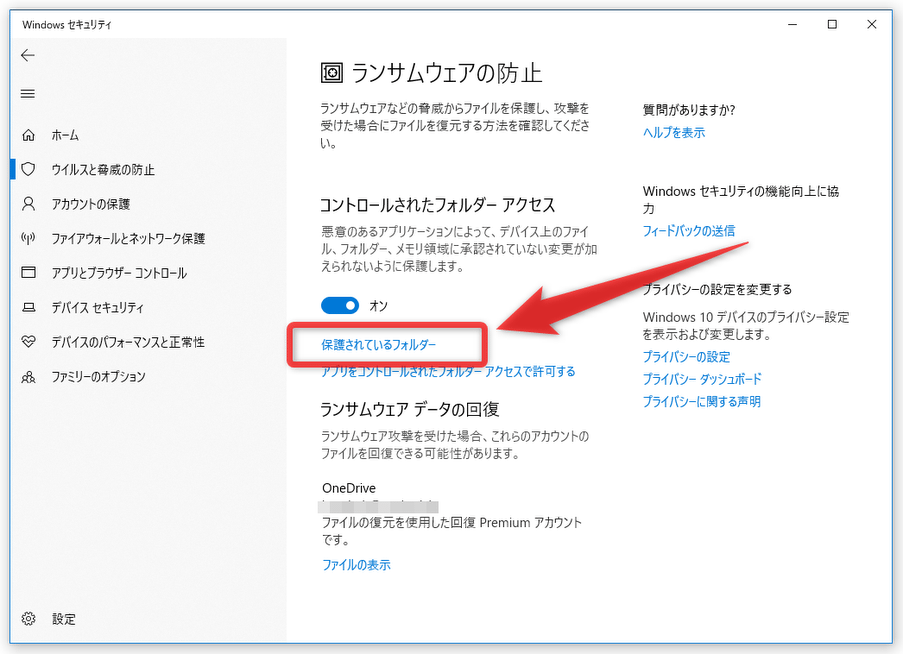
Task: Click the settings gear icon
Action: click(x=28, y=619)
